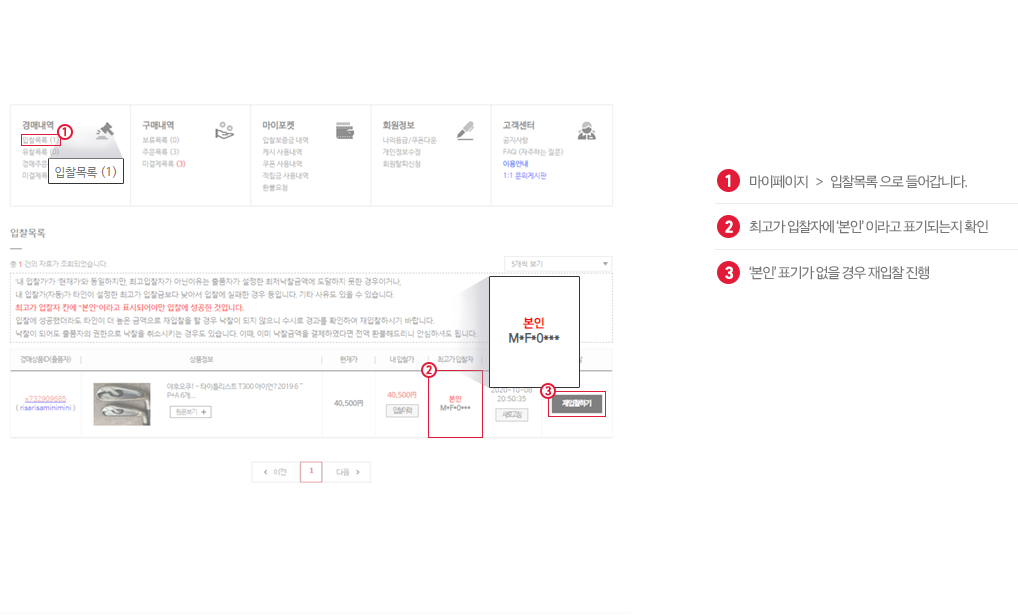This screenshot has height=616, width=1018.
Task: Open 입찰보증금 내역 under 마이포켓
Action: click(x=285, y=141)
